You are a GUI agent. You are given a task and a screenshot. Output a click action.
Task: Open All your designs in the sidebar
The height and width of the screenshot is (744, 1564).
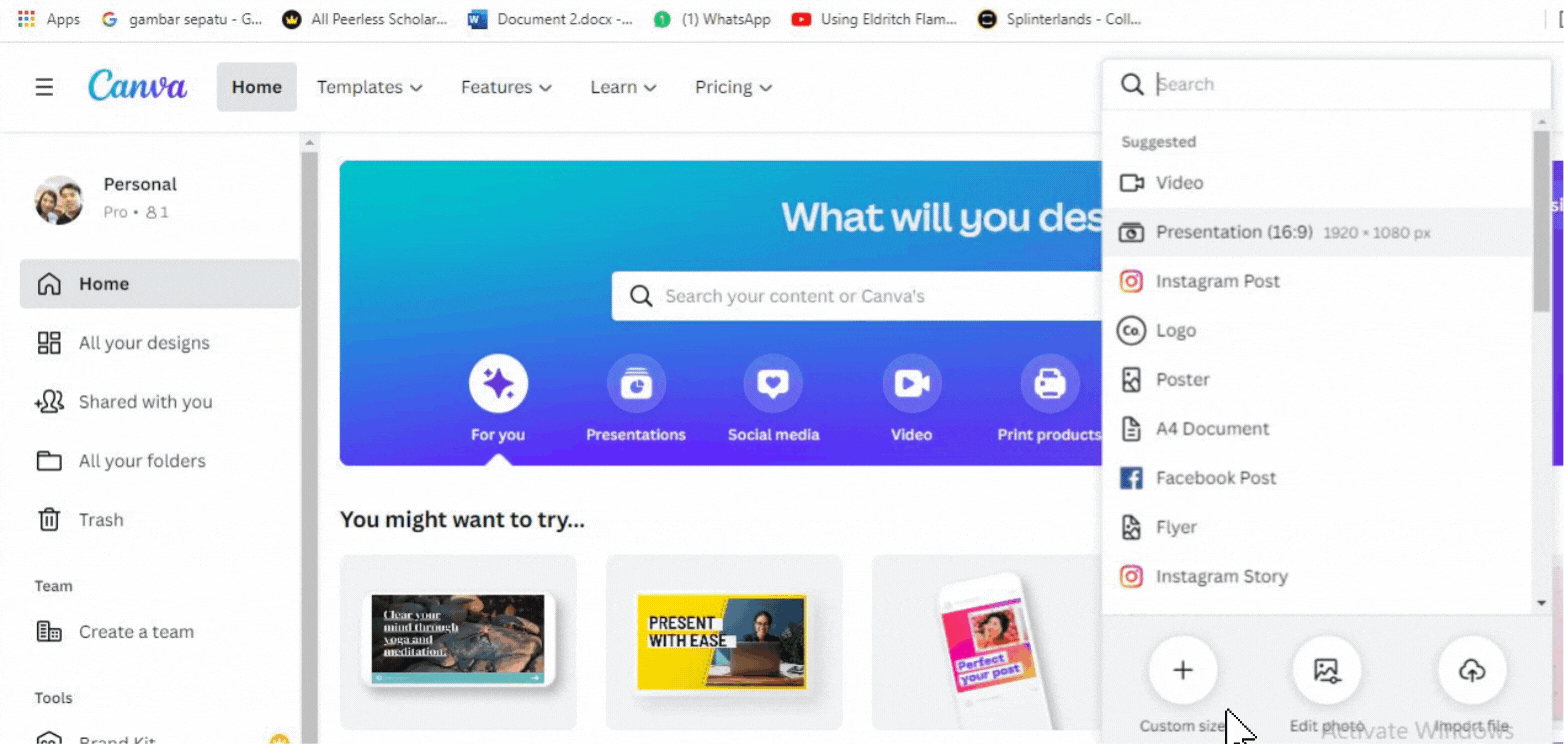pyautogui.click(x=160, y=343)
